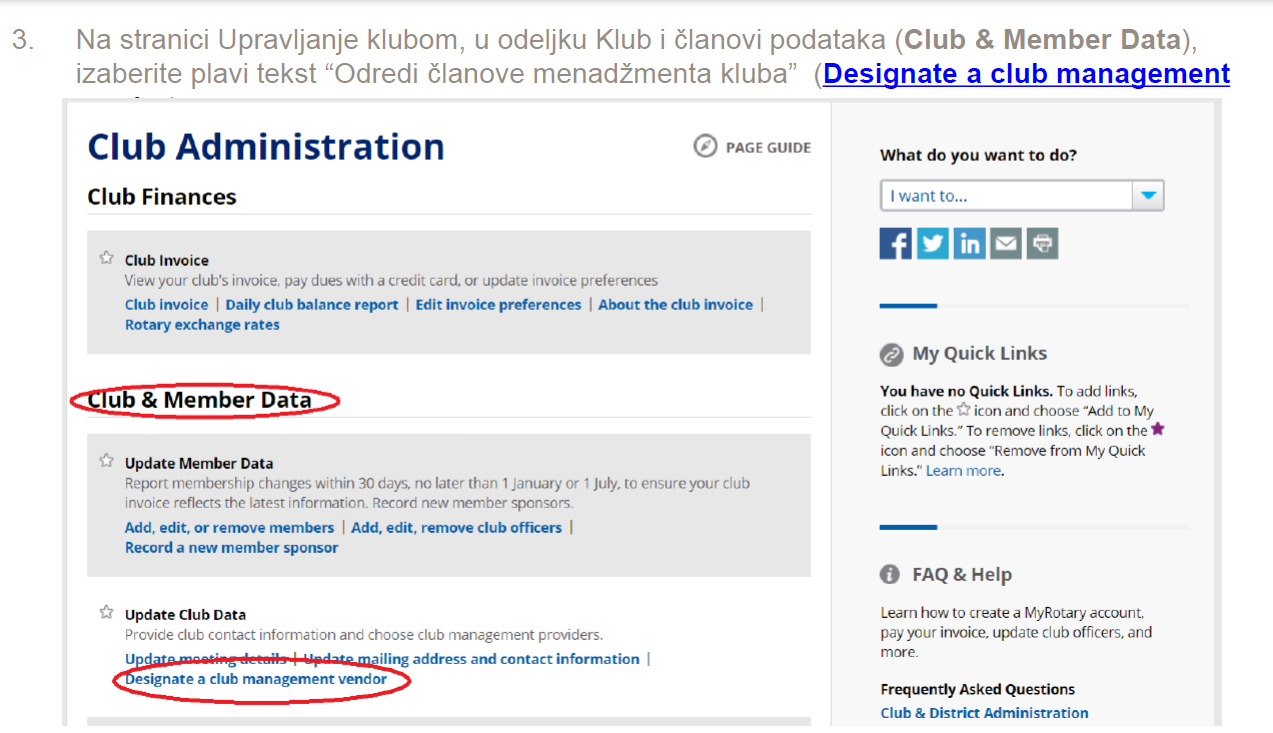Click Designate a club management vendor

coord(256,680)
